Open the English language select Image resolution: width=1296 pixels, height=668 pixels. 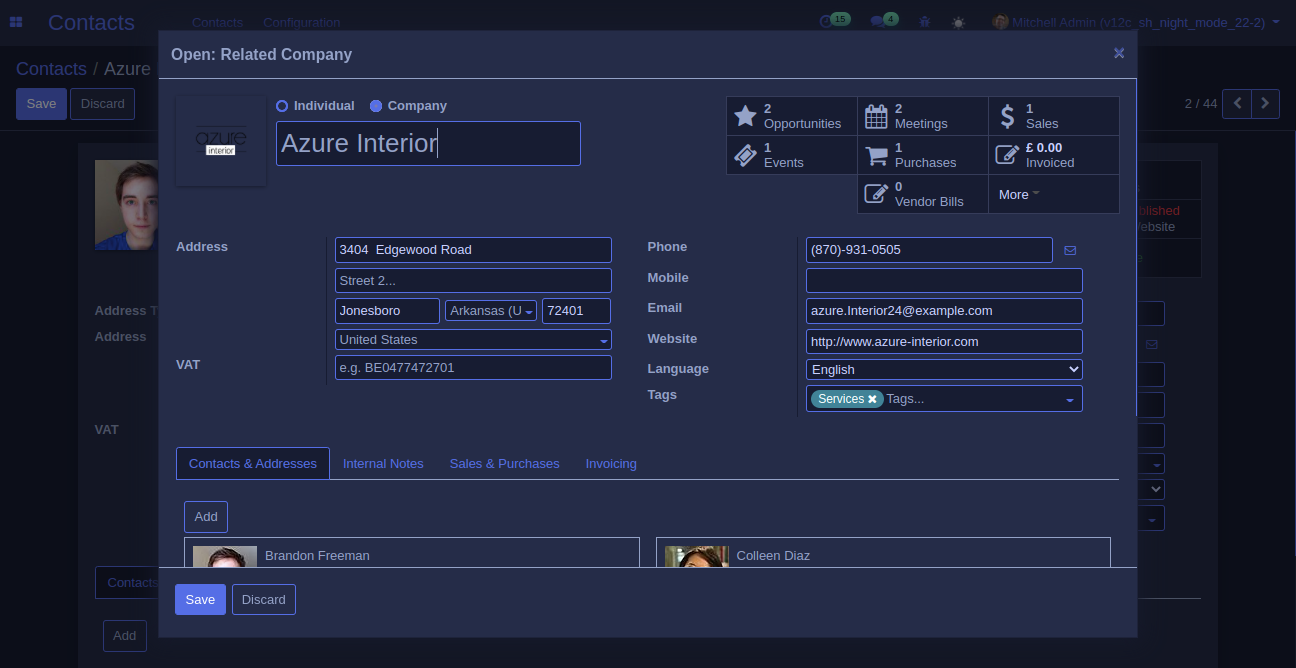click(x=944, y=370)
